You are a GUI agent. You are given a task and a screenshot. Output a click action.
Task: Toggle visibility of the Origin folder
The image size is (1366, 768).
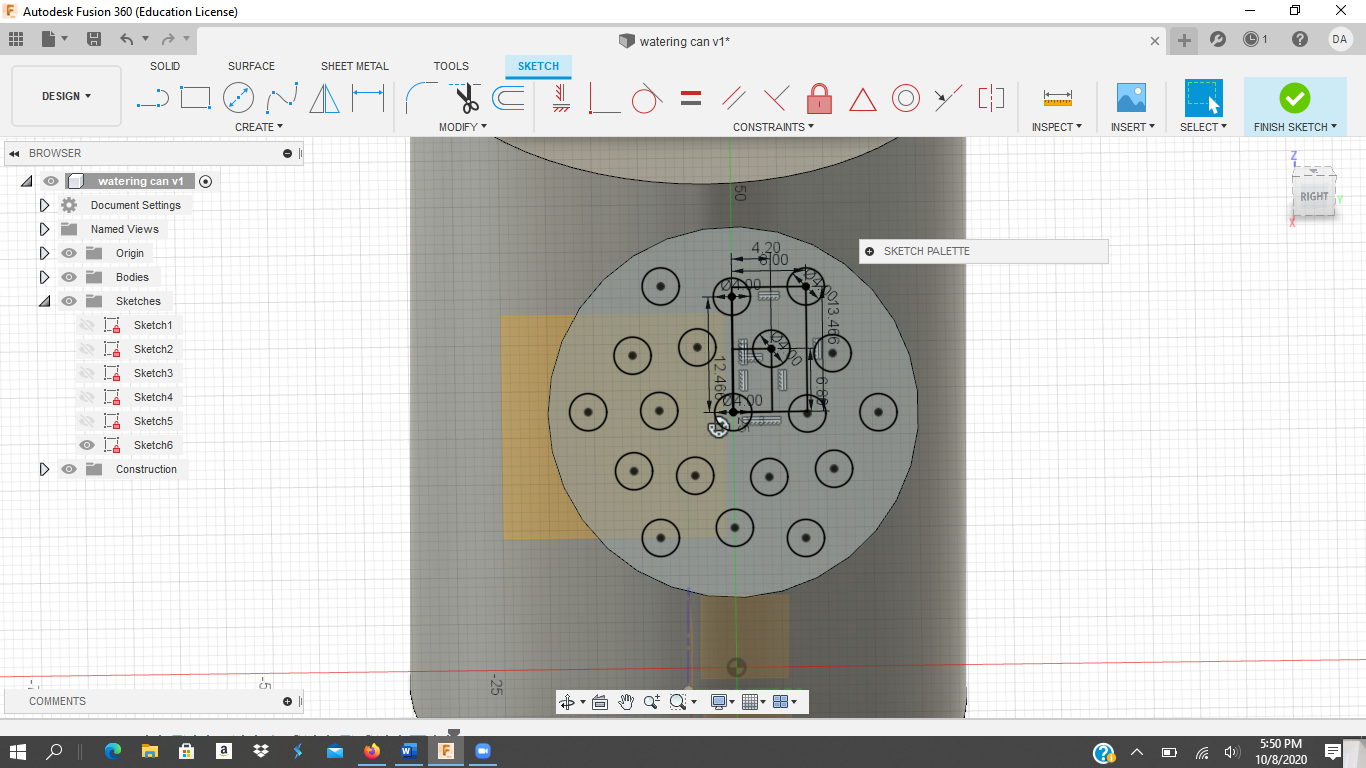click(69, 253)
